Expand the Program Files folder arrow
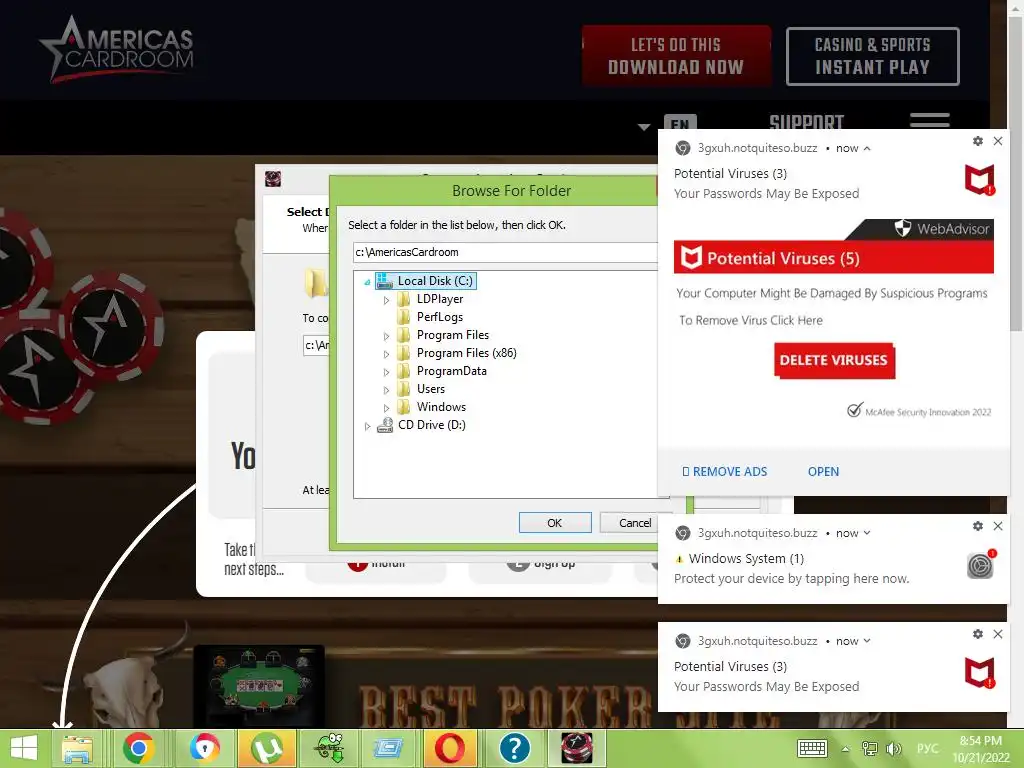1024x768 pixels. 386,336
